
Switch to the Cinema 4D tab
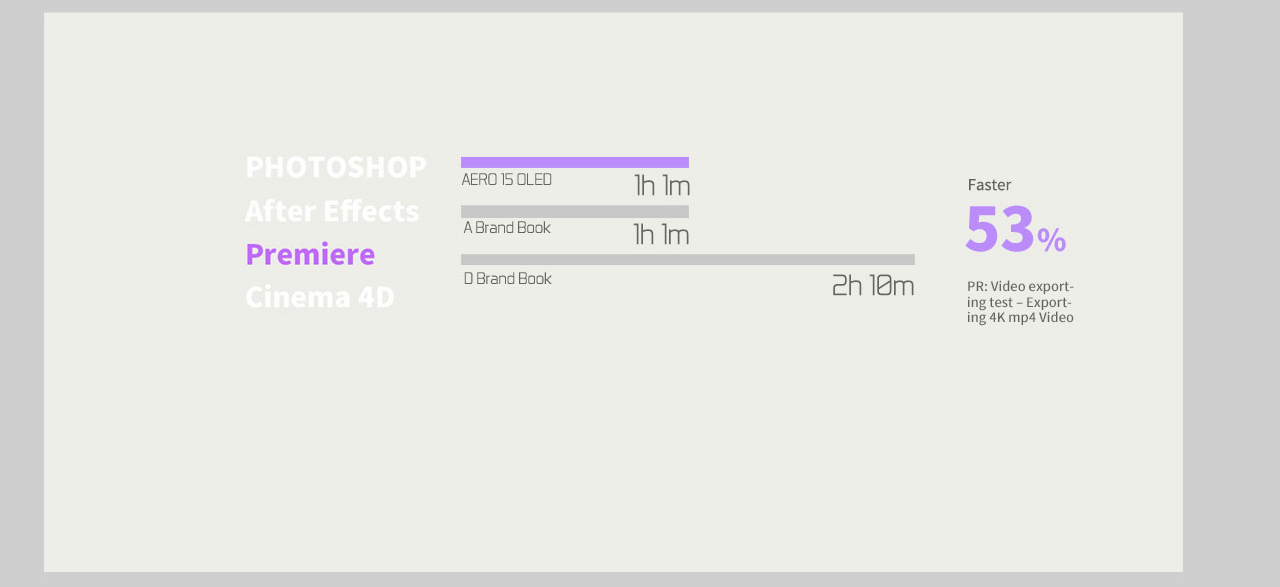click(x=320, y=297)
